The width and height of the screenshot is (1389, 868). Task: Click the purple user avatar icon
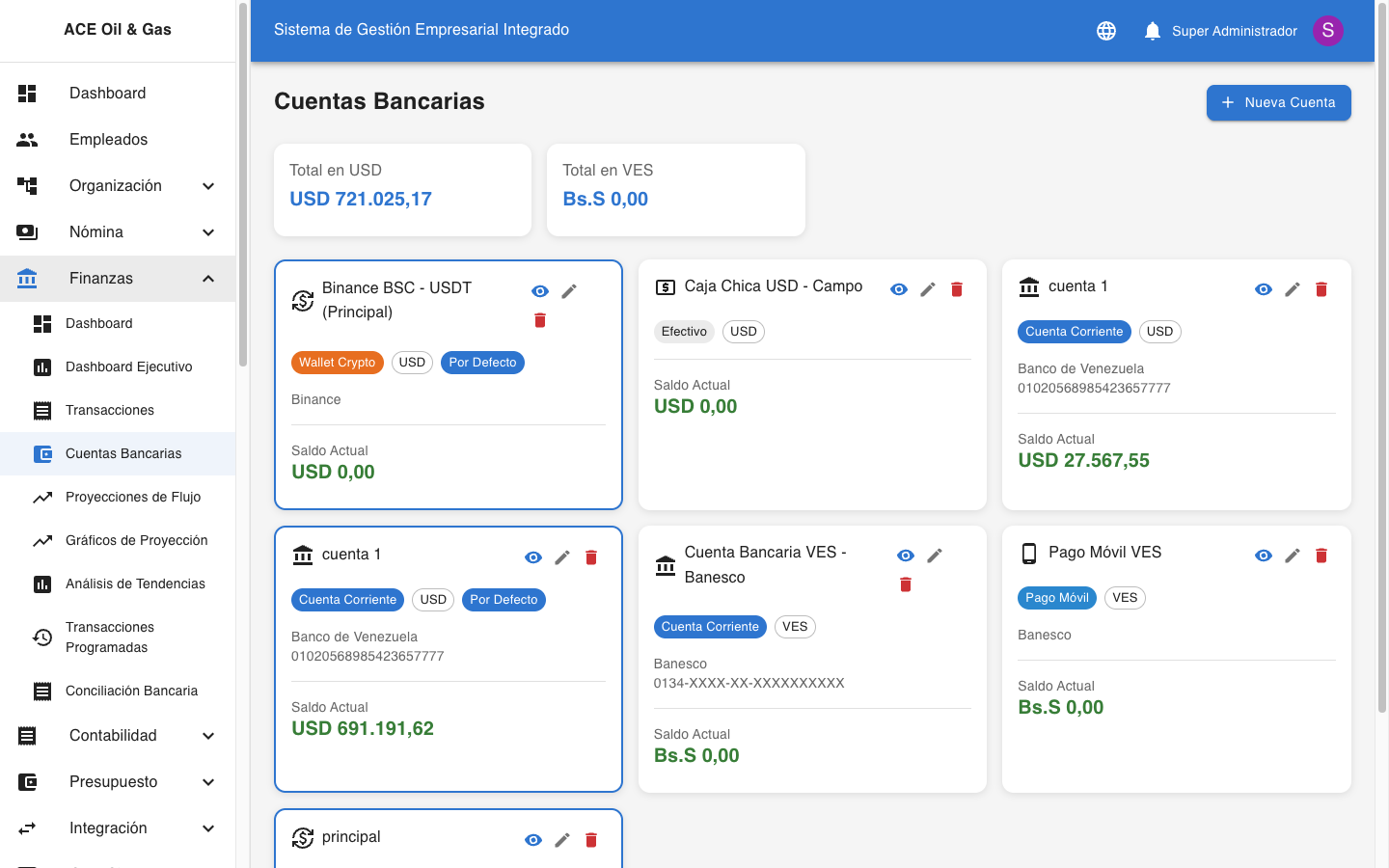click(x=1328, y=31)
